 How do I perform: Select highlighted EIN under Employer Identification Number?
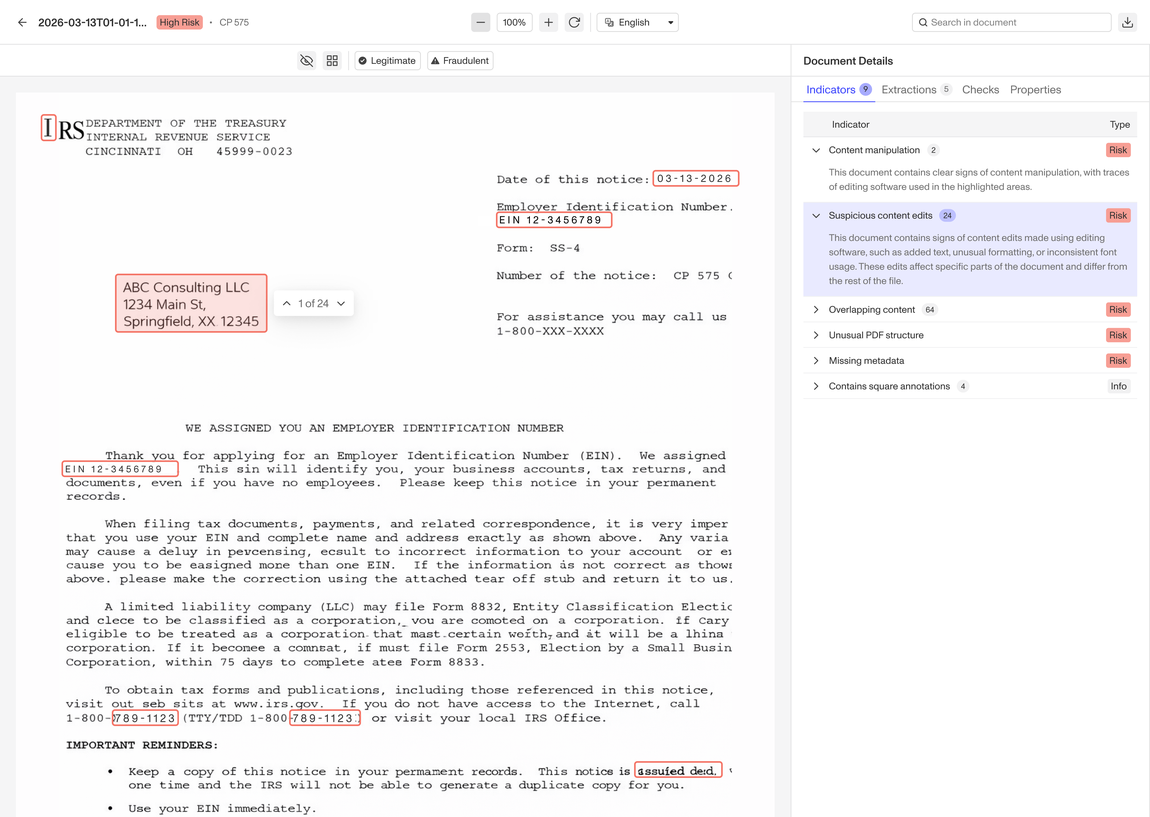[554, 220]
